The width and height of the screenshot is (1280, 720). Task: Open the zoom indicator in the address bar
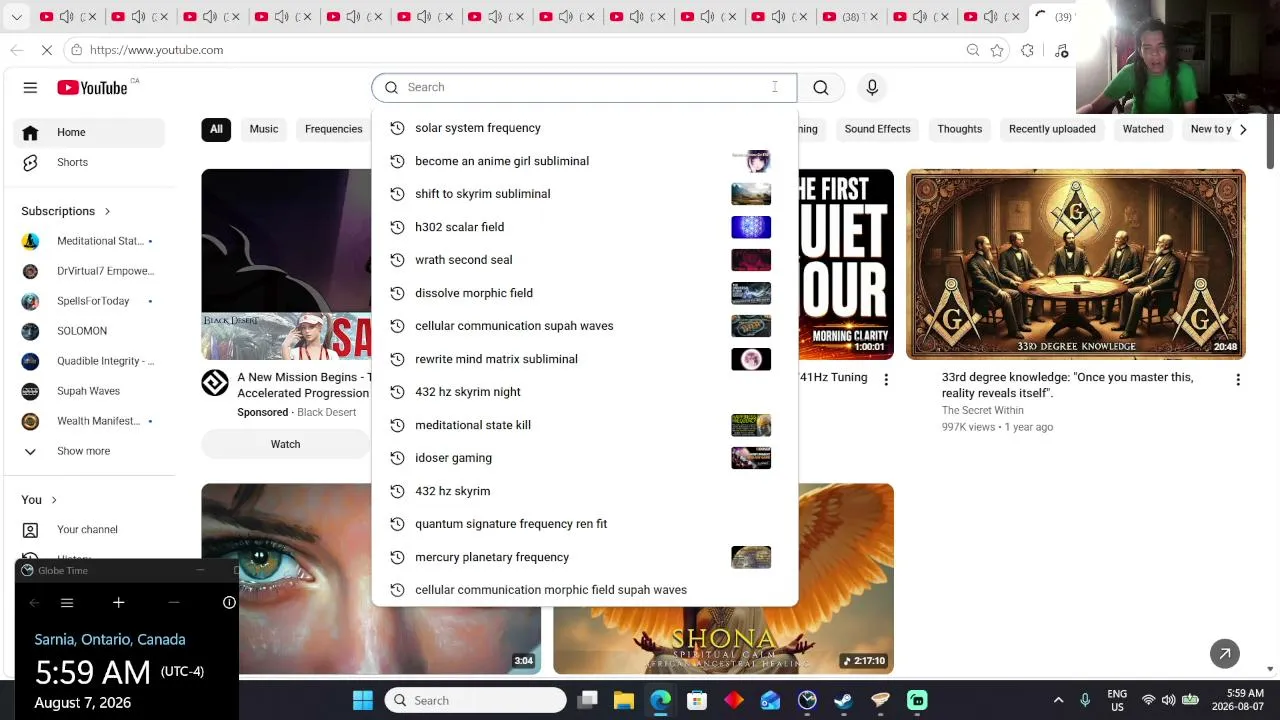pyautogui.click(x=973, y=50)
